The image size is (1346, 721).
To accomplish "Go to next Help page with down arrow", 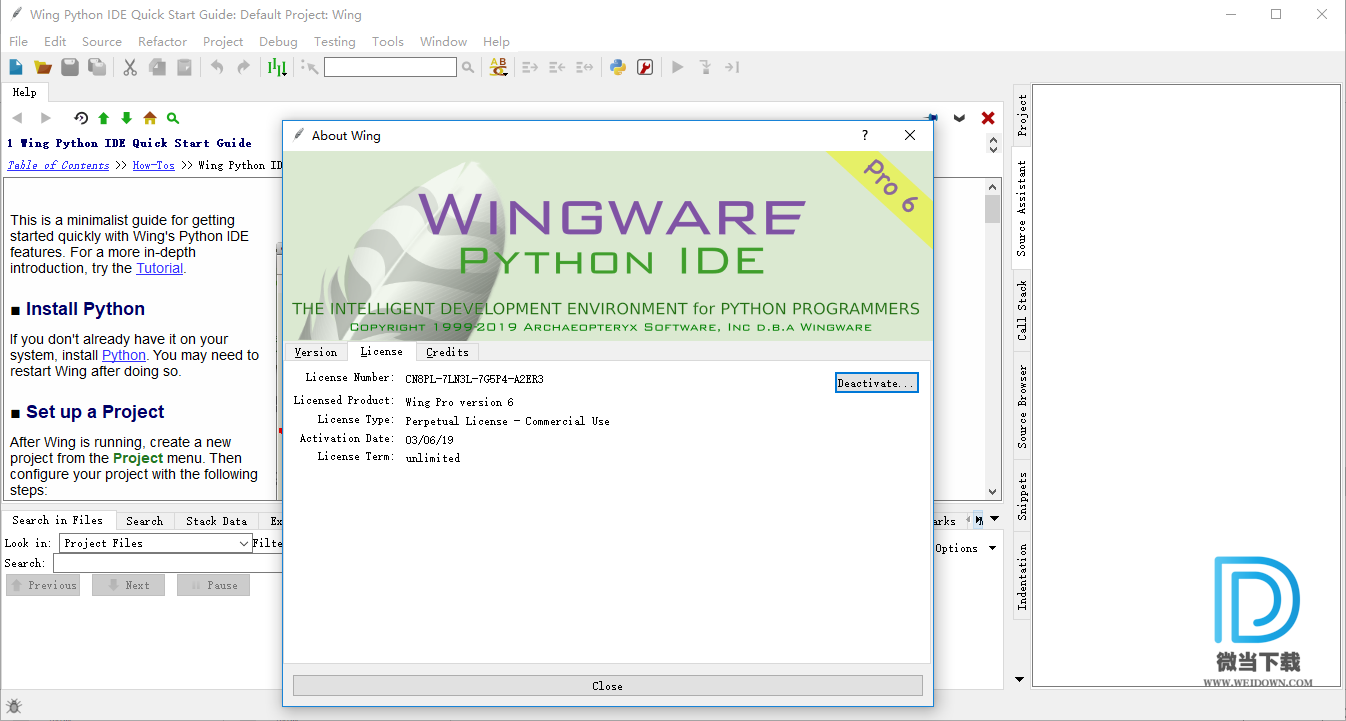I will (127, 118).
